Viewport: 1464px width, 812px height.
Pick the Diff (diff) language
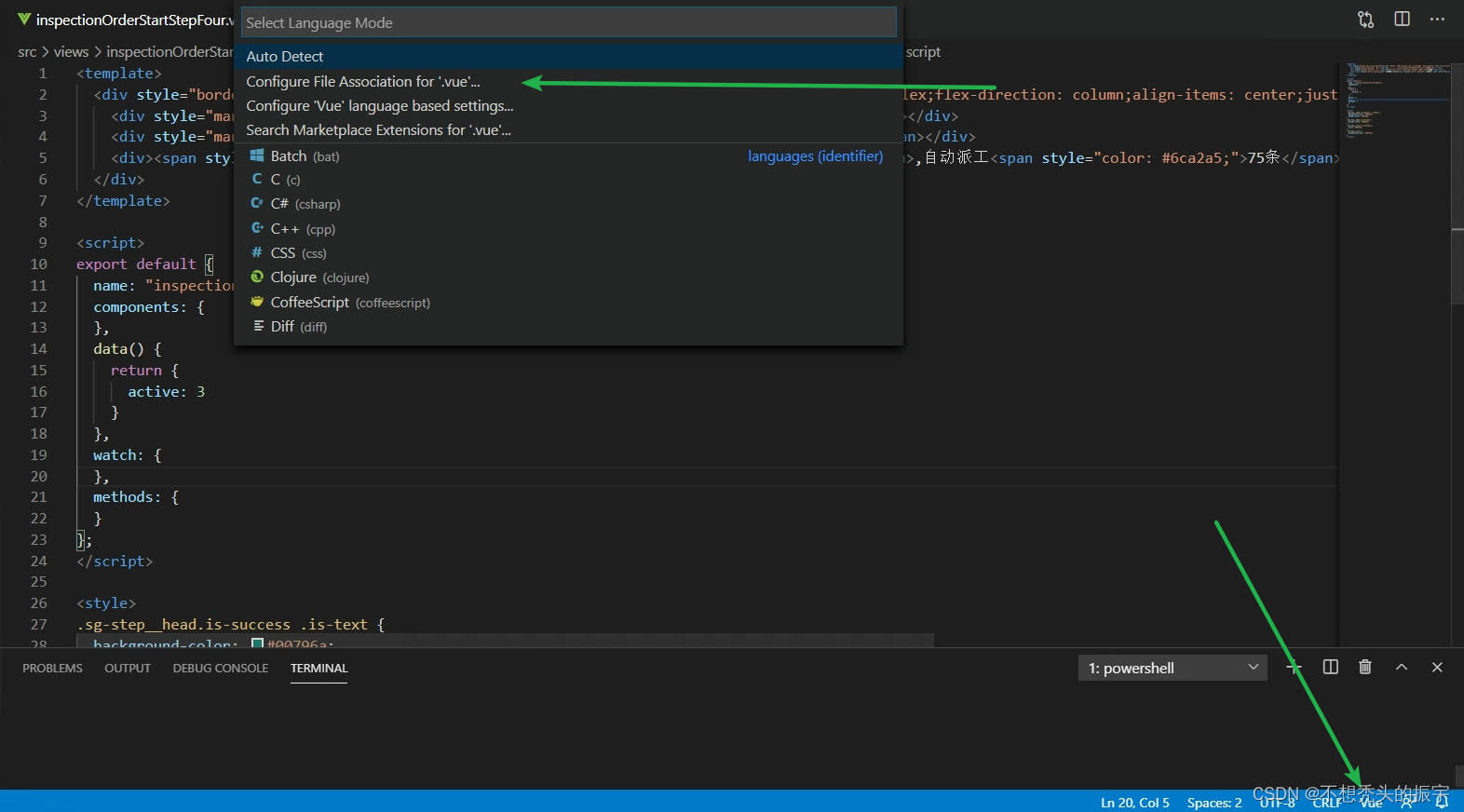pyautogui.click(x=569, y=327)
